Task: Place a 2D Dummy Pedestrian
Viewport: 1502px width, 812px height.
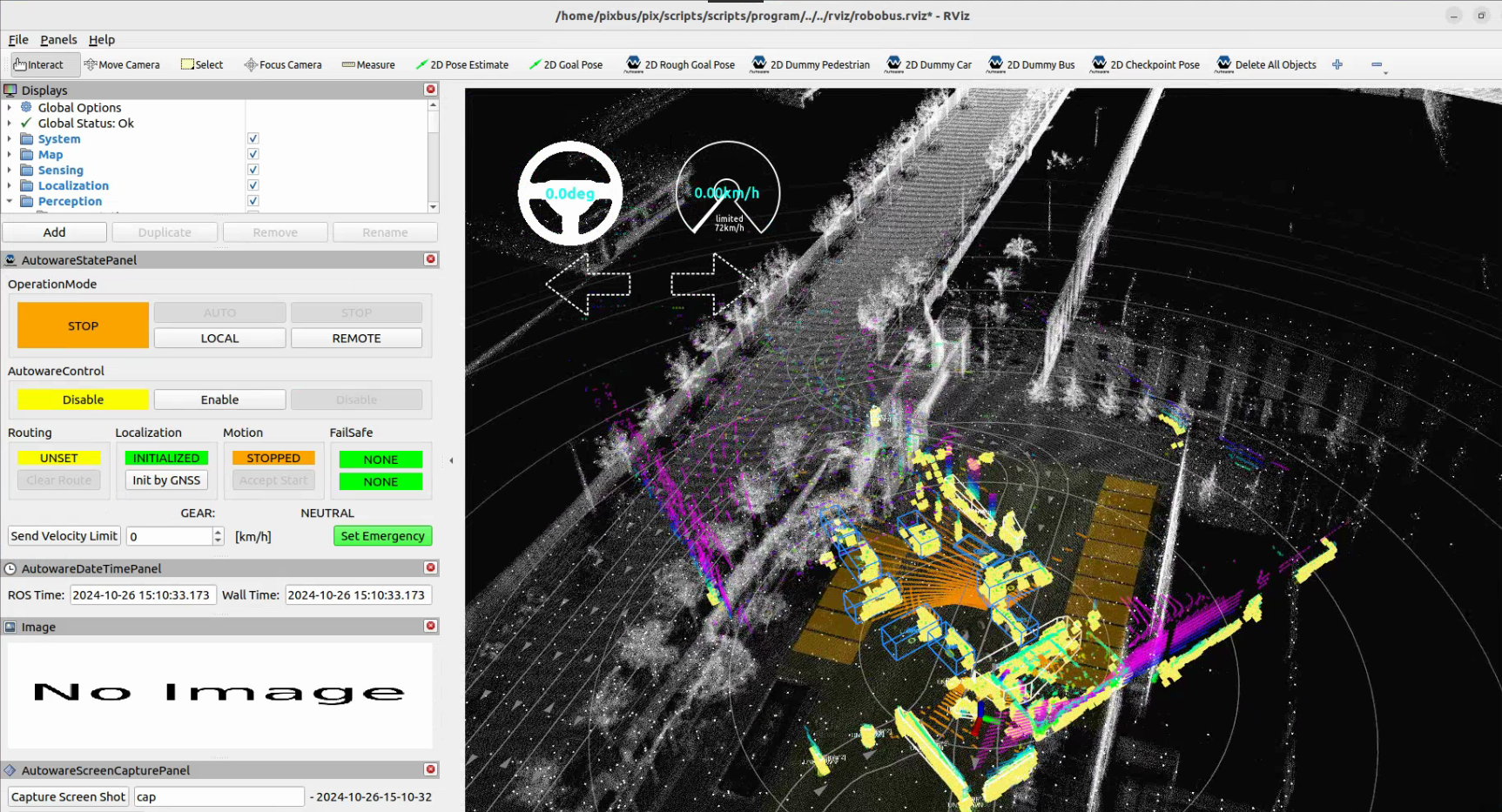Action: click(811, 64)
